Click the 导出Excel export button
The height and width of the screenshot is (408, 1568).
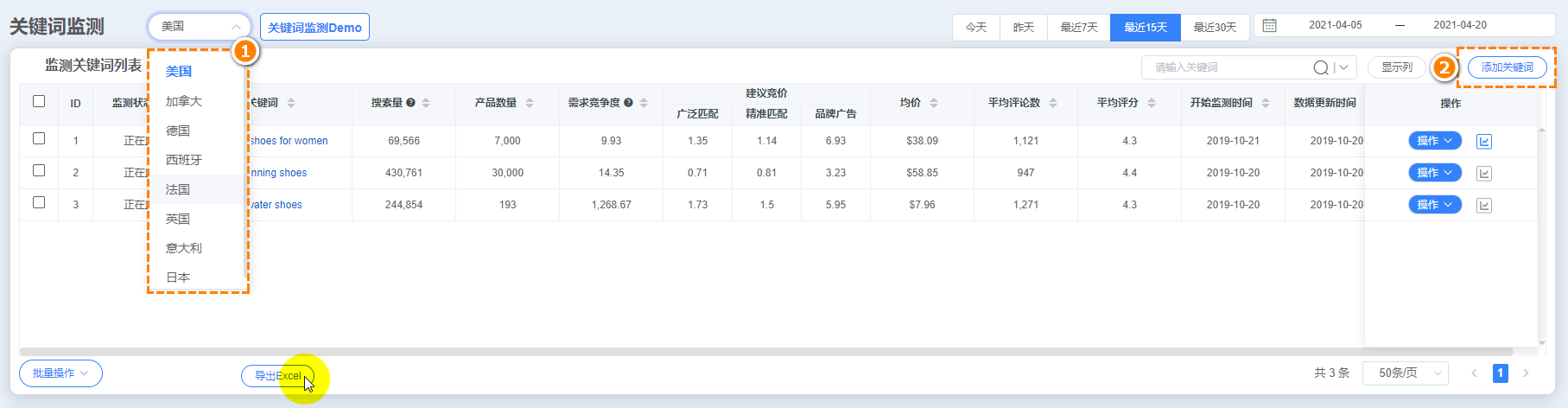coord(277,376)
